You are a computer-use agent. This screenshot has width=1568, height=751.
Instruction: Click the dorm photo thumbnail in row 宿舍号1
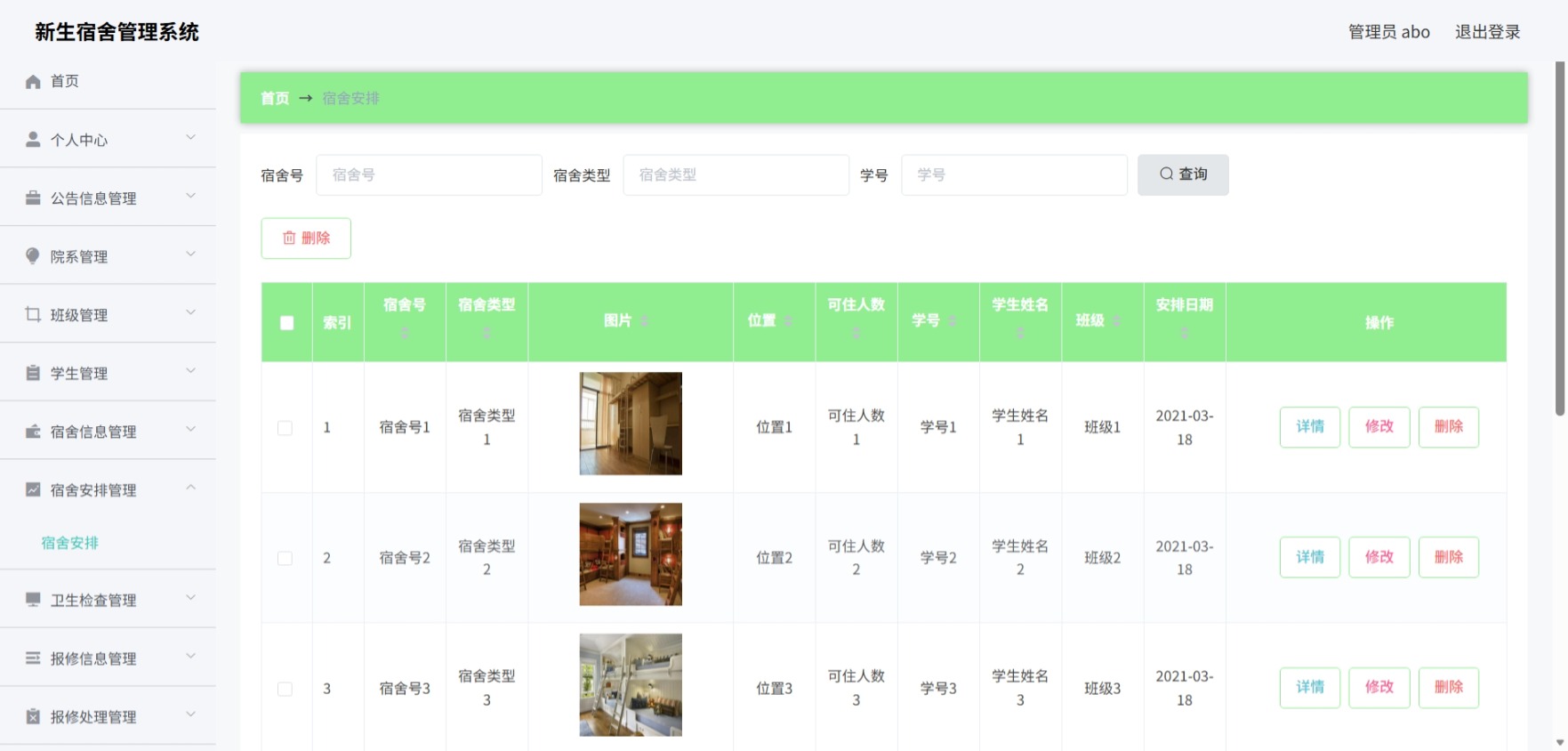tap(631, 424)
